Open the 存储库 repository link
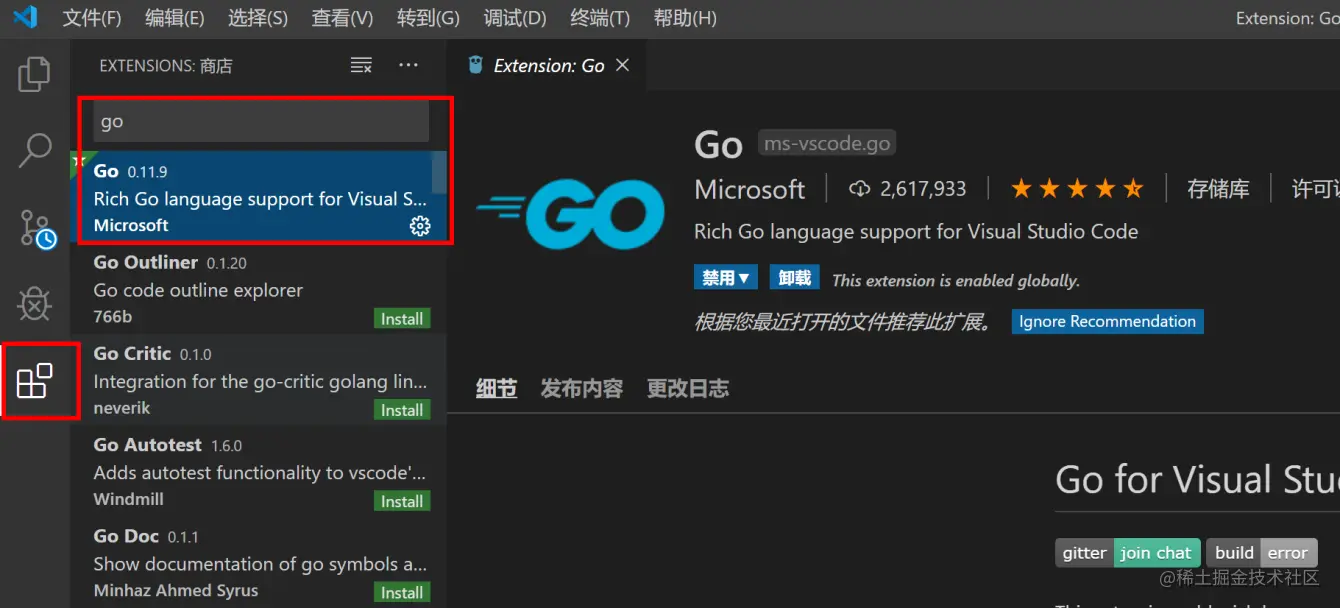This screenshot has width=1340, height=608. coord(1218,189)
